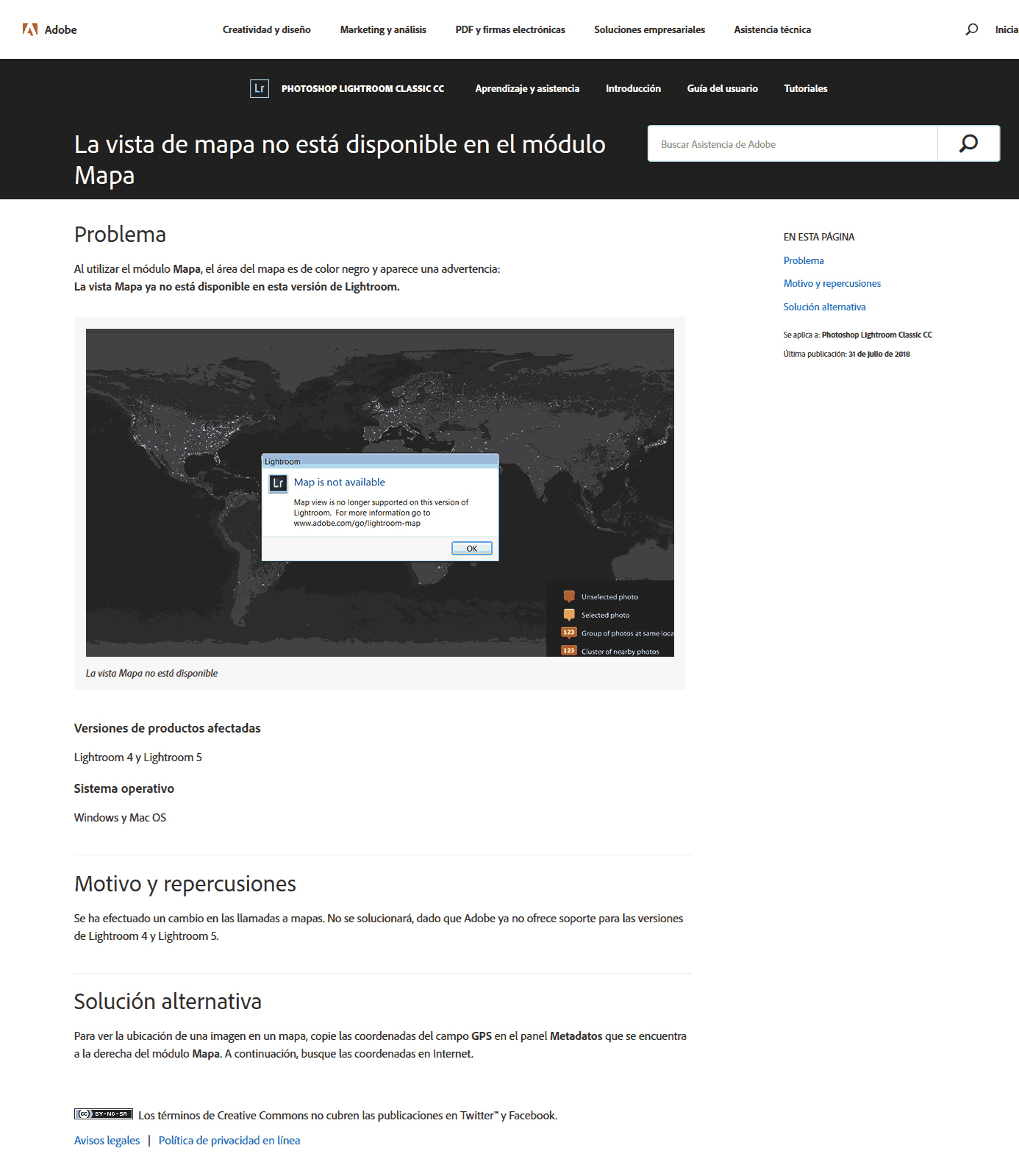This screenshot has width=1019, height=1176.
Task: Click the Lightroom Lr product icon
Action: (260, 89)
